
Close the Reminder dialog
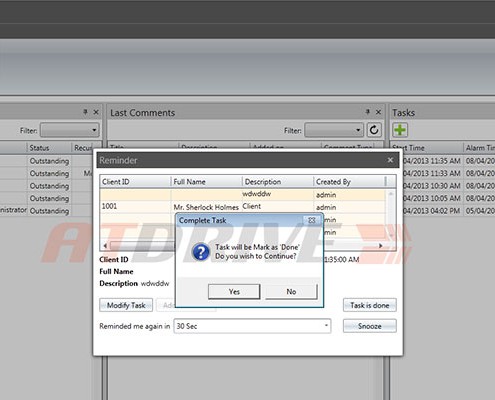click(x=390, y=160)
